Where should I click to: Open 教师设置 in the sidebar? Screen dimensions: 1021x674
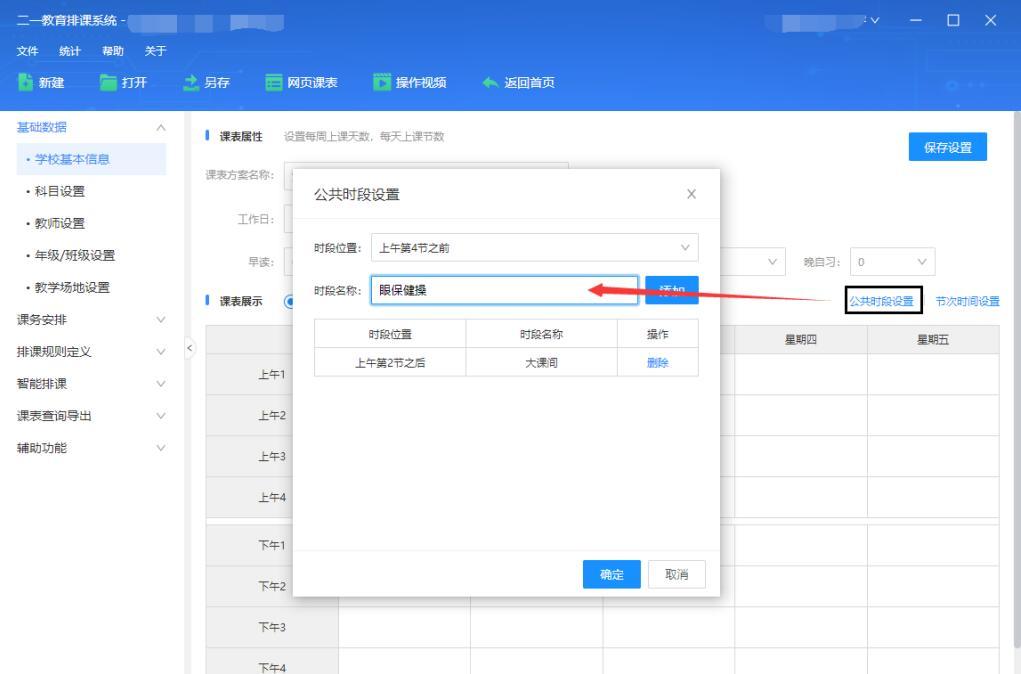(x=60, y=223)
